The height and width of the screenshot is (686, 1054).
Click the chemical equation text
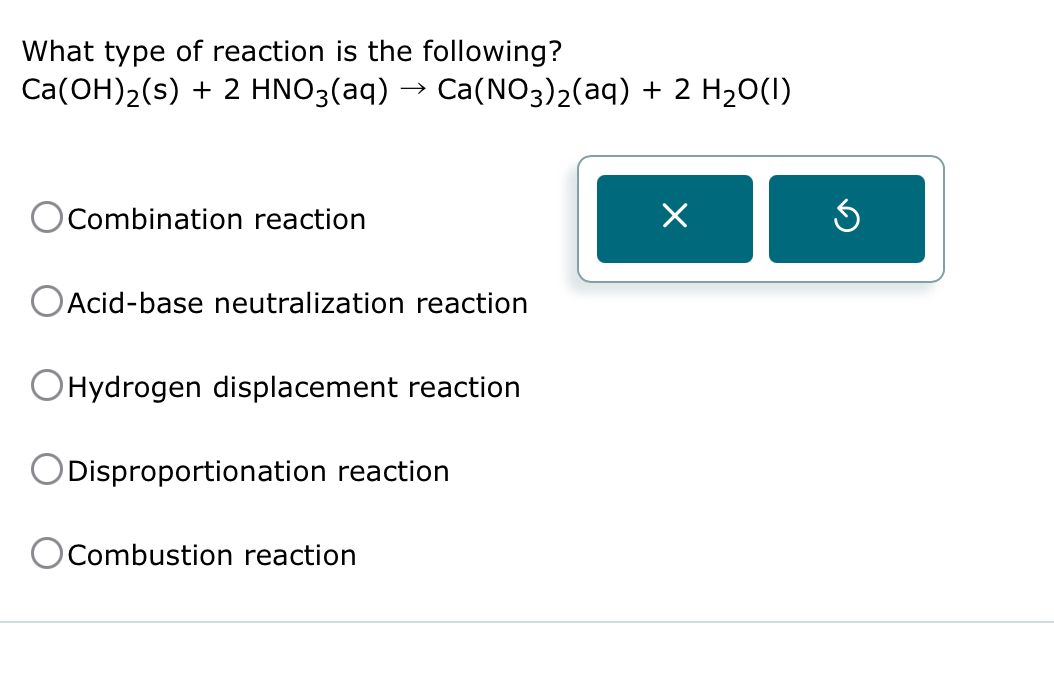click(405, 90)
